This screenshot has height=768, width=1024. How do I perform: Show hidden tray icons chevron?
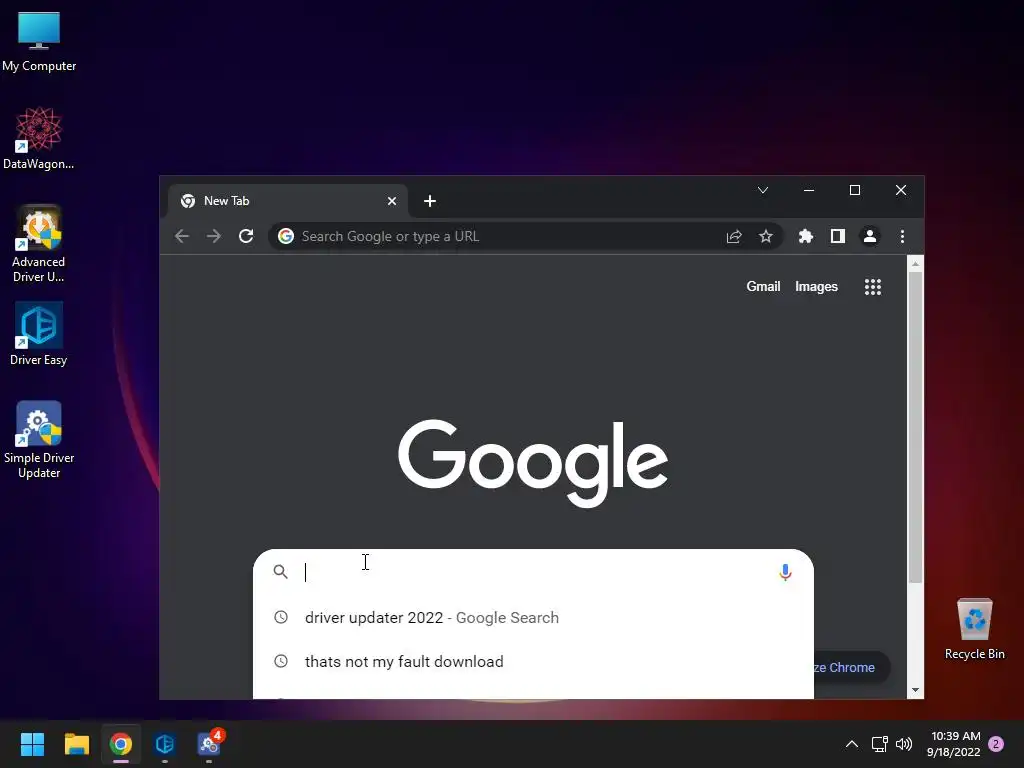point(852,744)
